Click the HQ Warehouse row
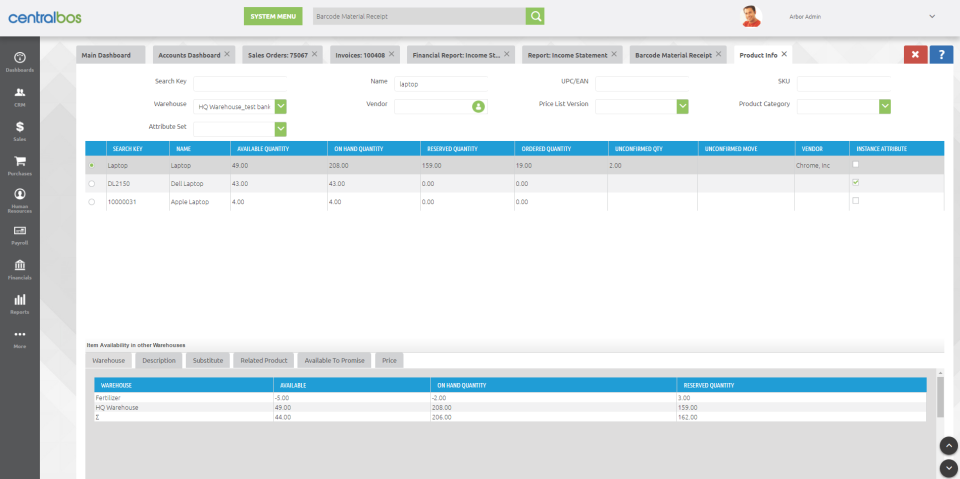This screenshot has width=960, height=479. [510, 407]
